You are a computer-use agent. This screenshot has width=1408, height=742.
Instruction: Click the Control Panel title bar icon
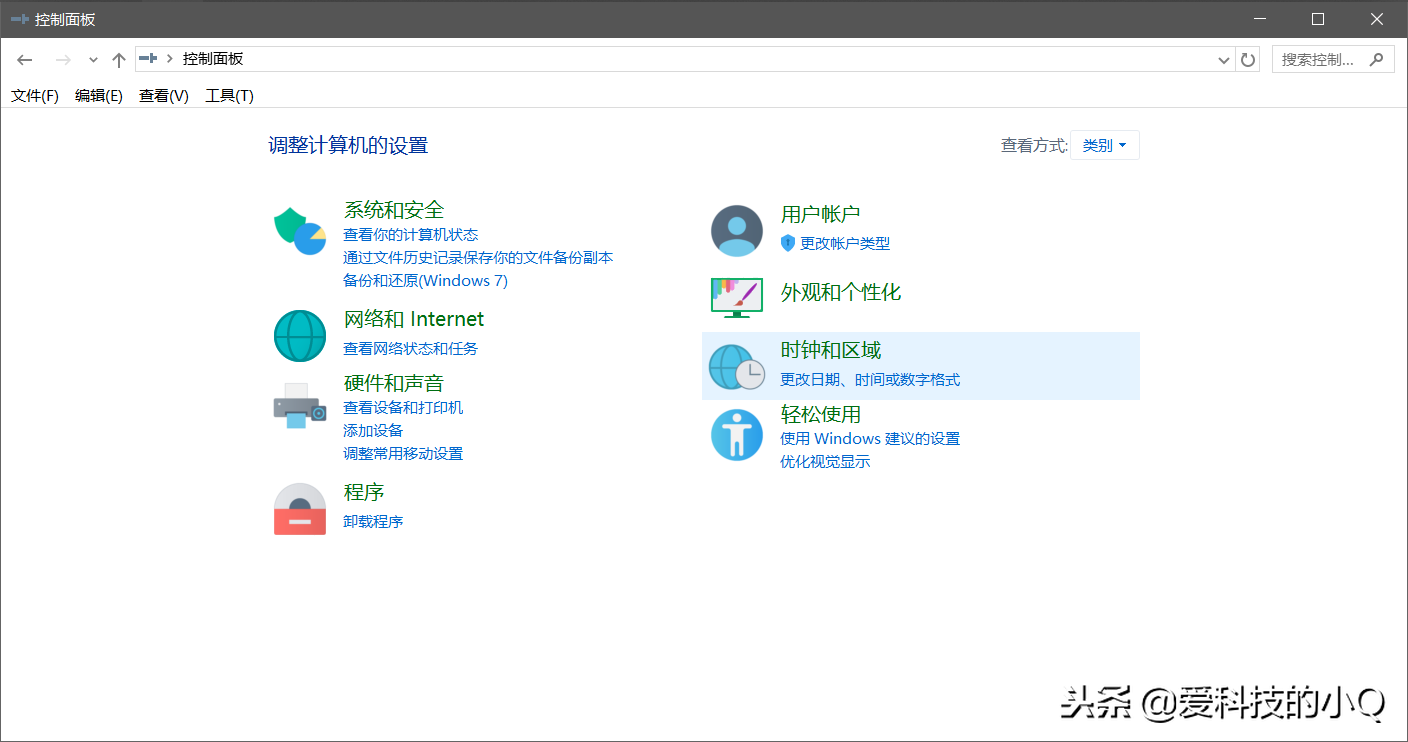click(x=20, y=19)
